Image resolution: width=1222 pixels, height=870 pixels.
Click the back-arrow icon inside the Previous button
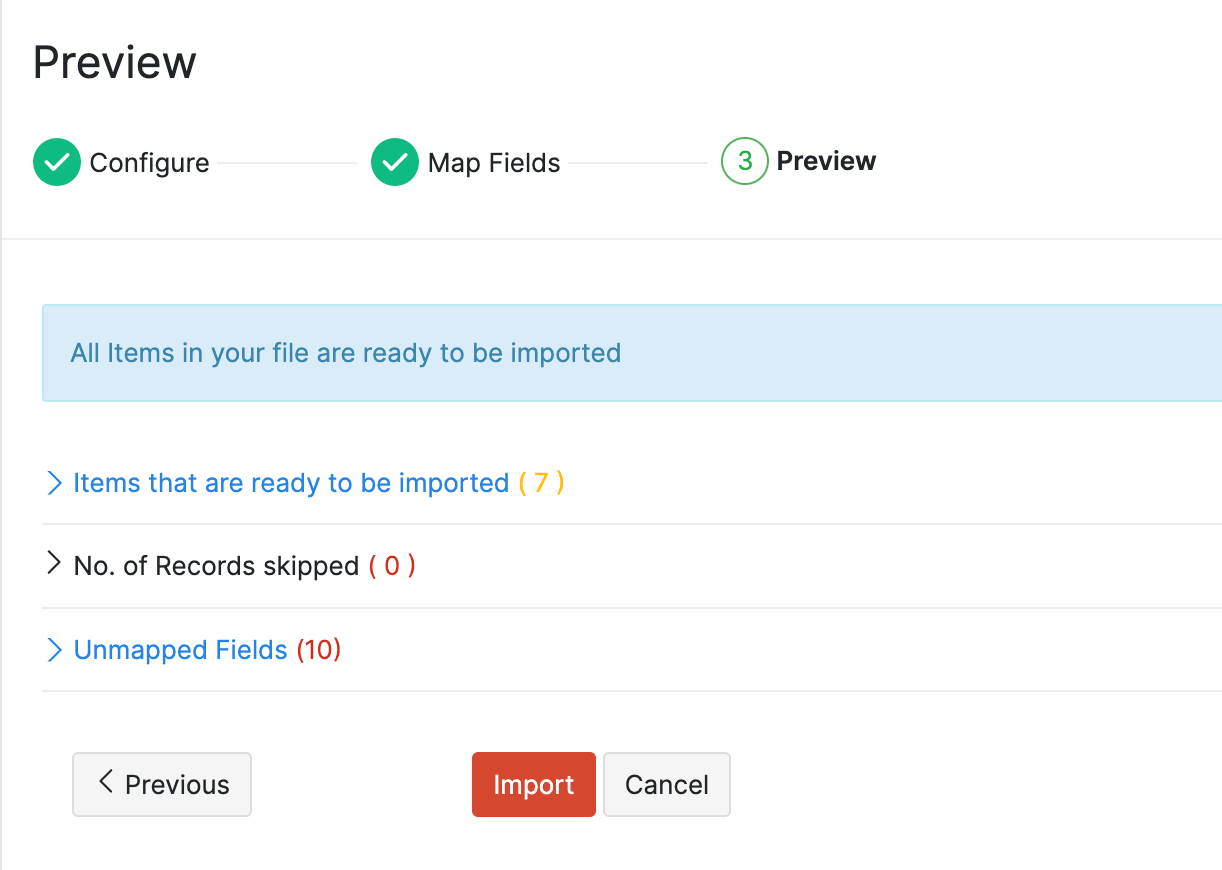tap(105, 784)
